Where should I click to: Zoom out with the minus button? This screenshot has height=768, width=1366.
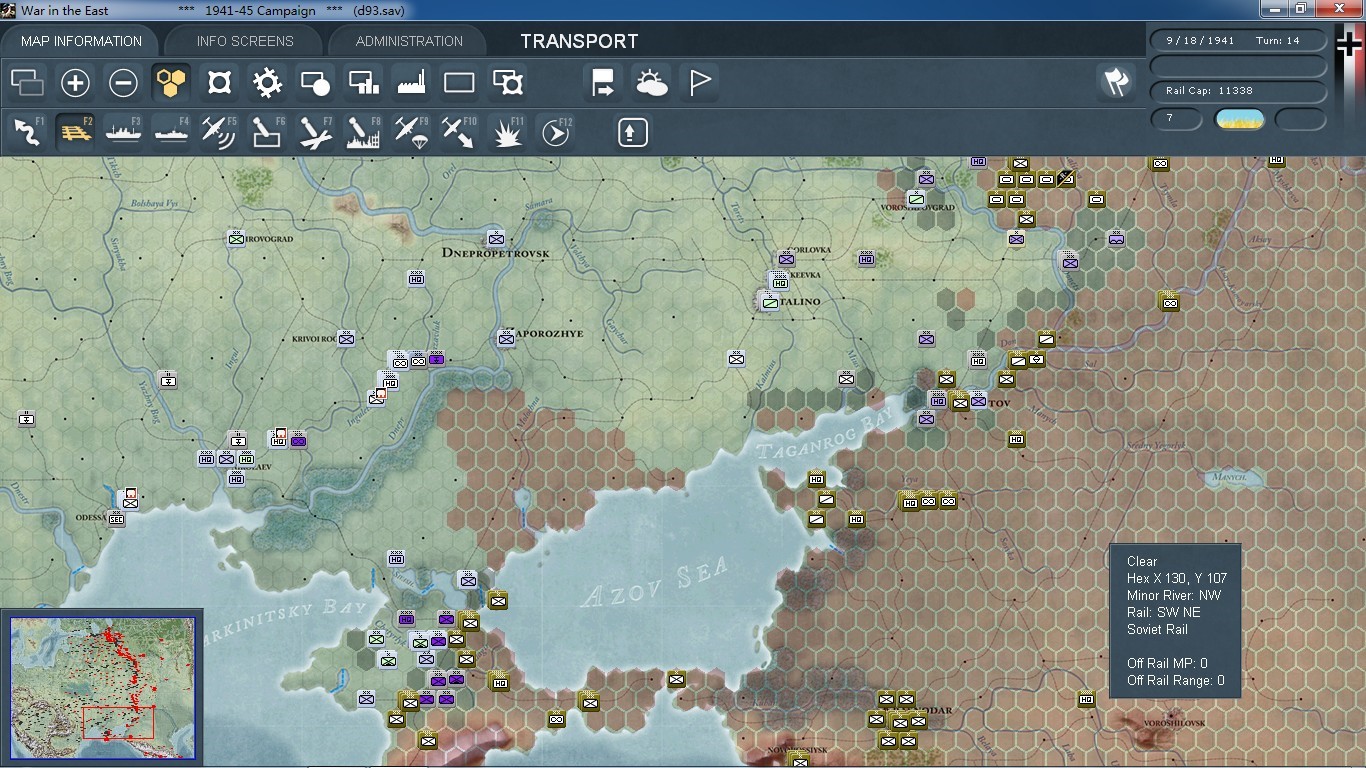coord(123,83)
